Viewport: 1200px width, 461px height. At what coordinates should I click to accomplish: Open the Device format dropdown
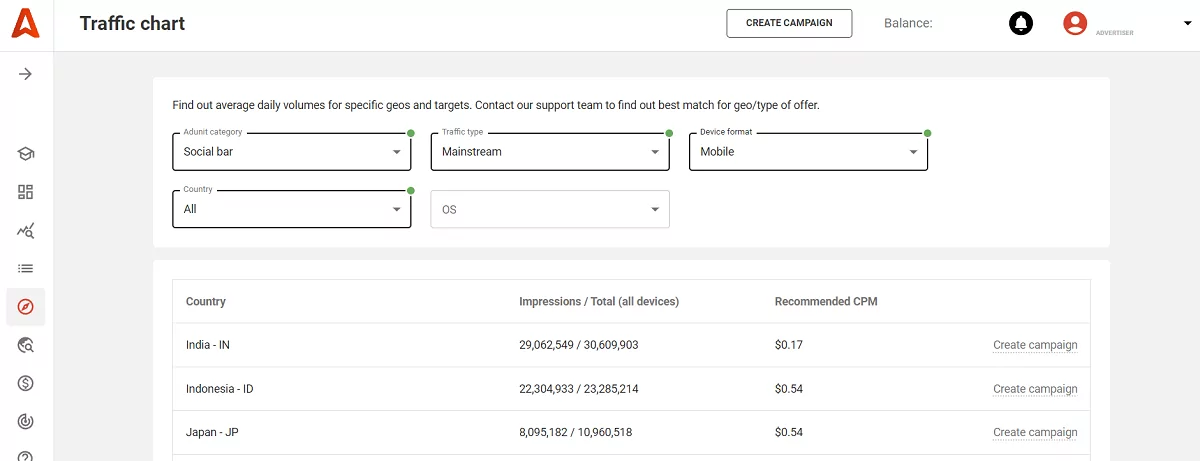pos(808,152)
